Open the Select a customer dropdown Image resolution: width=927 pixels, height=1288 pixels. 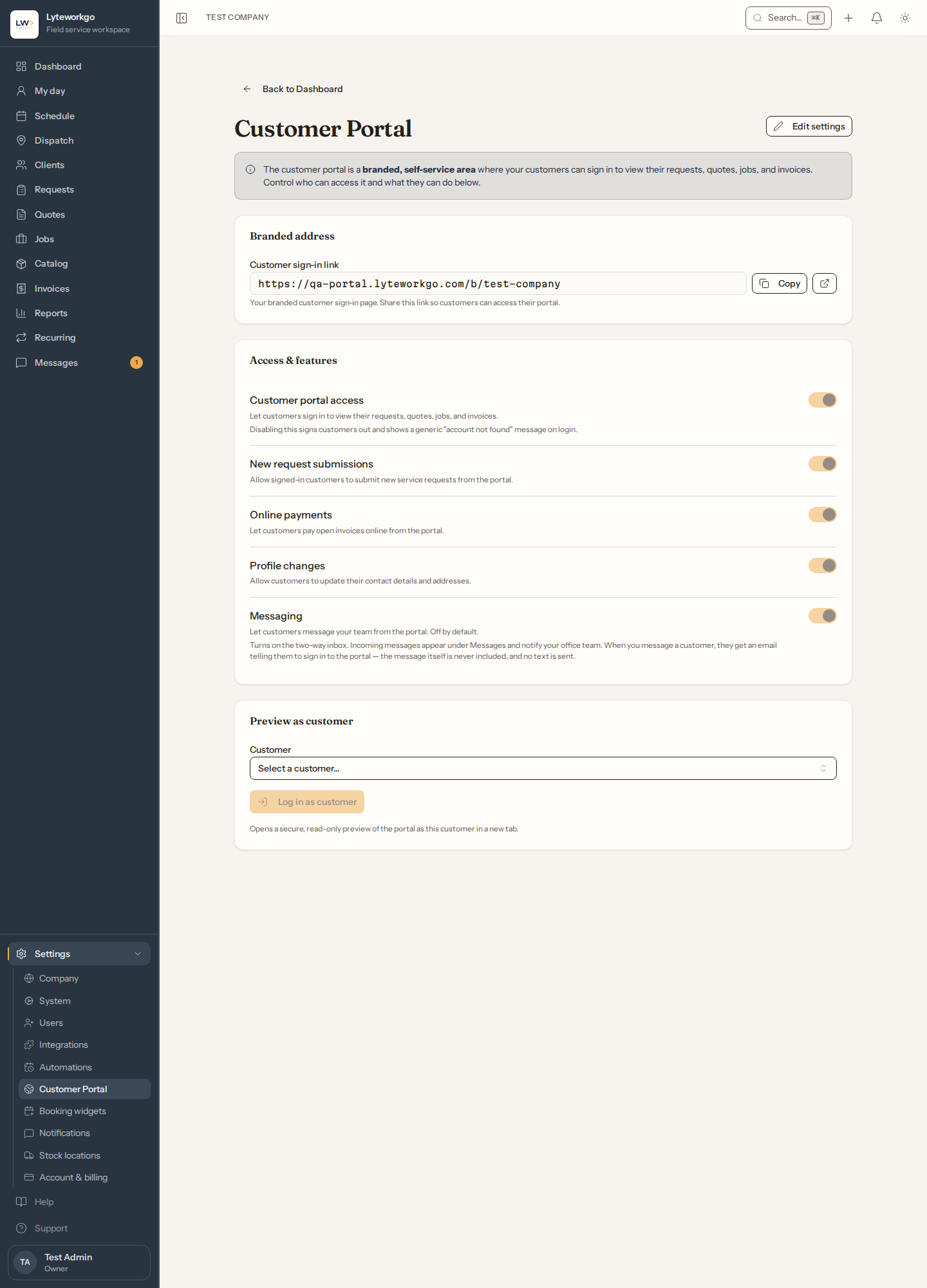tap(543, 768)
